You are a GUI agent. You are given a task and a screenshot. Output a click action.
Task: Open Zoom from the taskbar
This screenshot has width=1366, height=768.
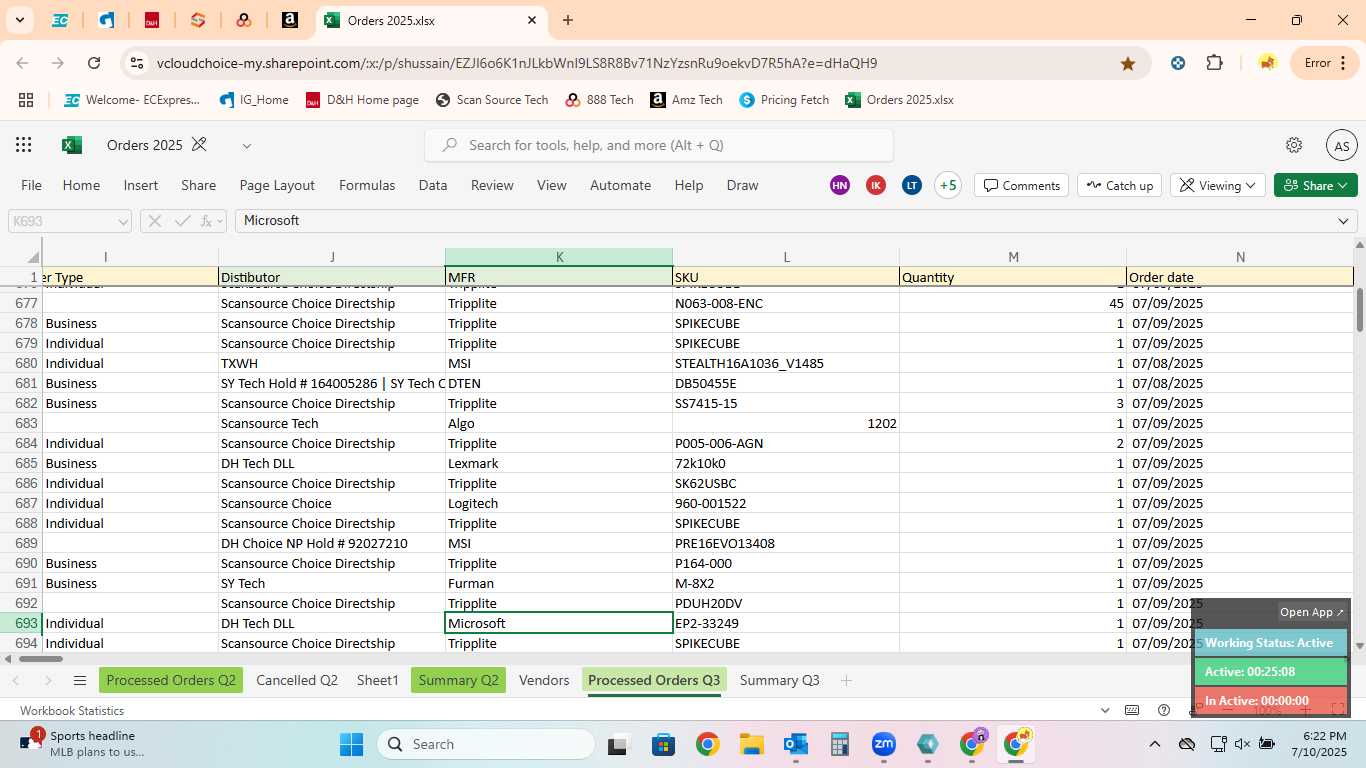point(883,744)
